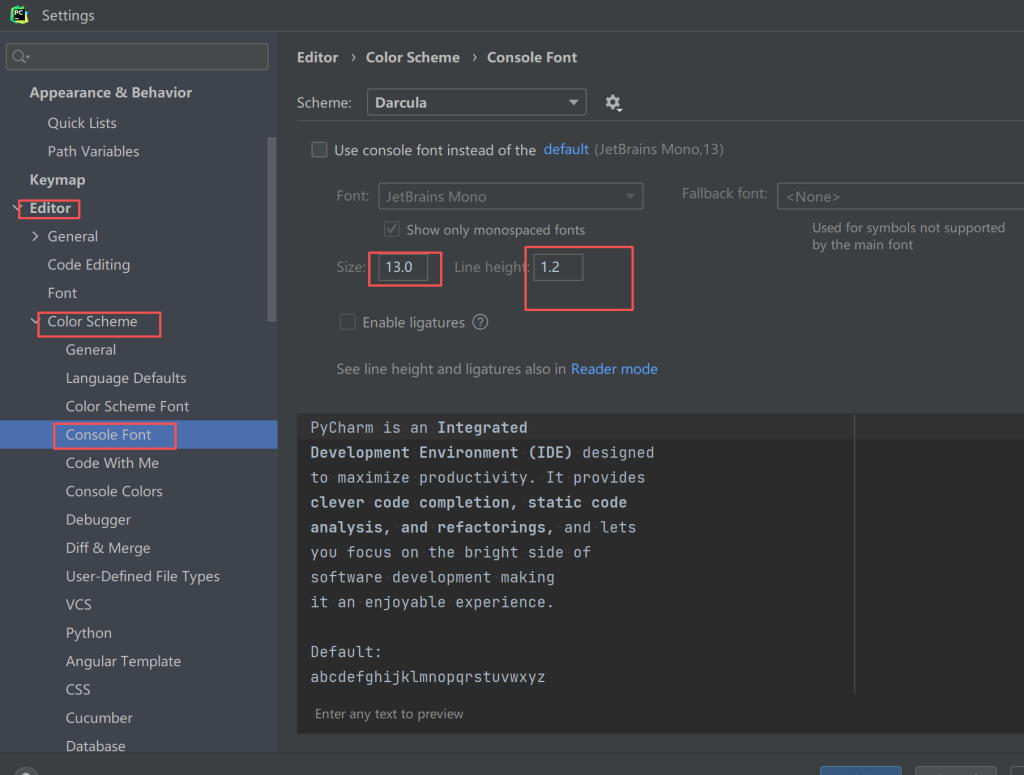This screenshot has width=1024, height=775.
Task: Open Color Scheme Font settings page
Action: [127, 406]
